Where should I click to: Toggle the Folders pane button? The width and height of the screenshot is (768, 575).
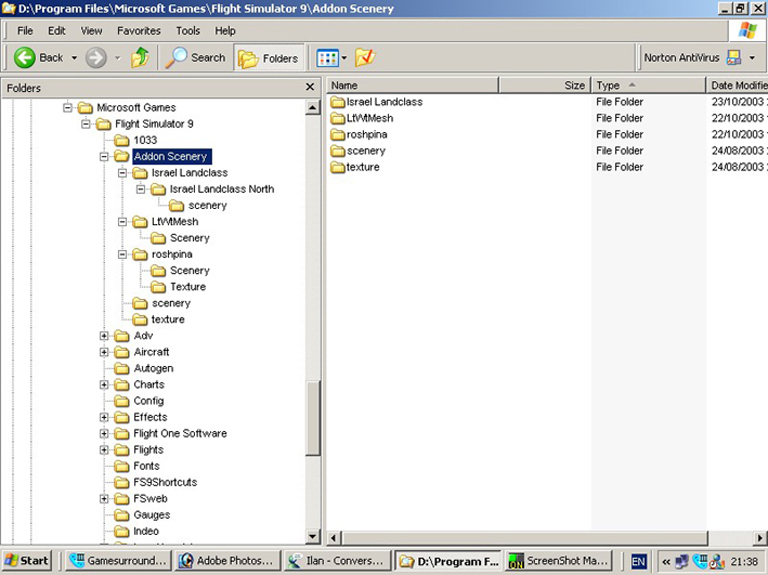pos(268,58)
